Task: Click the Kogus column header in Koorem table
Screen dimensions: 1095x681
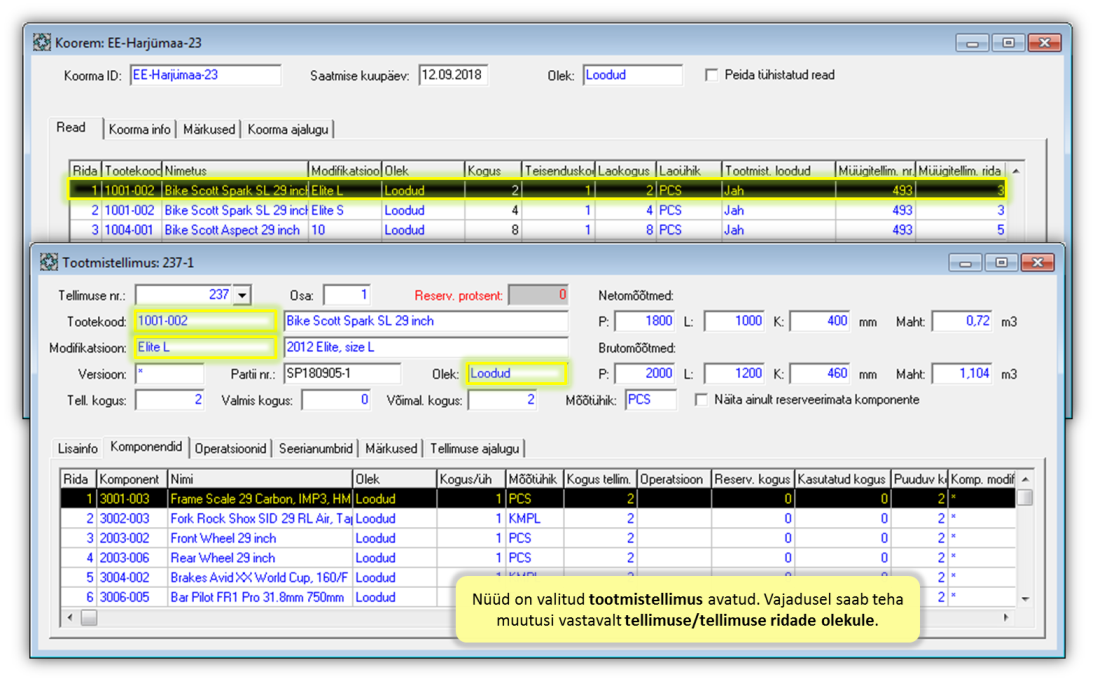Action: point(493,170)
